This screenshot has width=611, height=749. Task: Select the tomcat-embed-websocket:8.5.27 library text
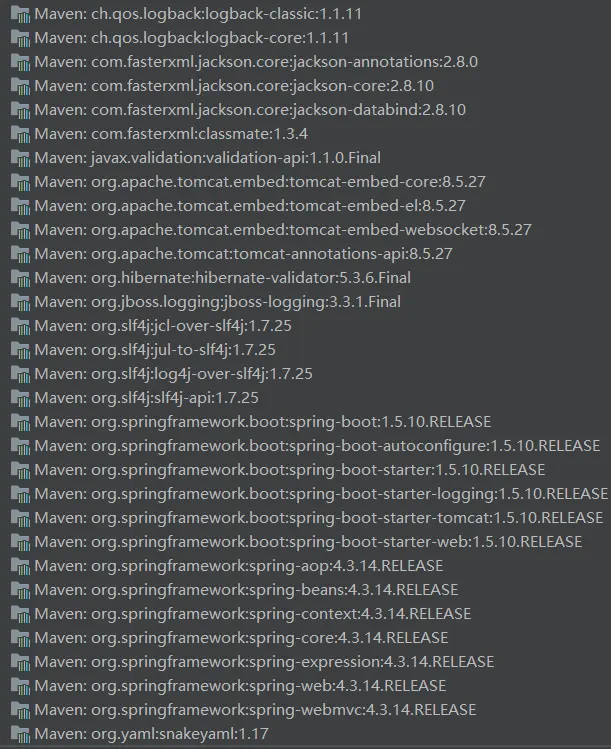point(283,230)
